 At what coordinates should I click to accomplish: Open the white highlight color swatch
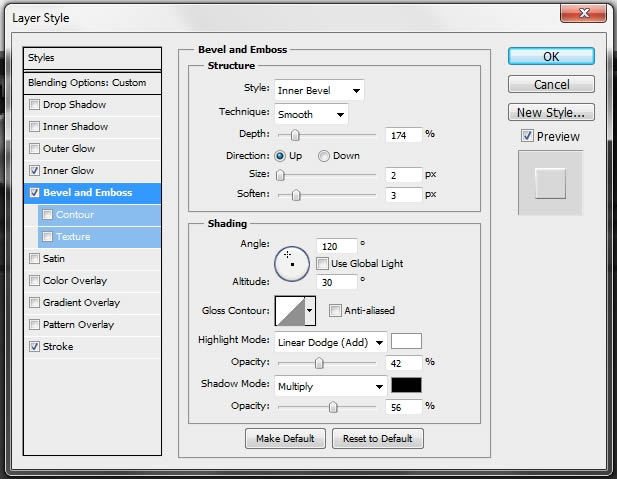pos(406,341)
